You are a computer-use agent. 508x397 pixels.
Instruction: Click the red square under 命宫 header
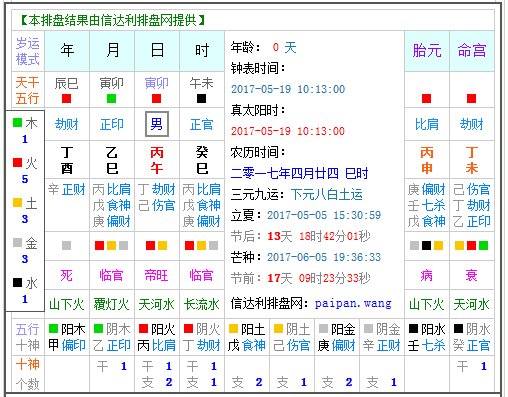(471, 98)
